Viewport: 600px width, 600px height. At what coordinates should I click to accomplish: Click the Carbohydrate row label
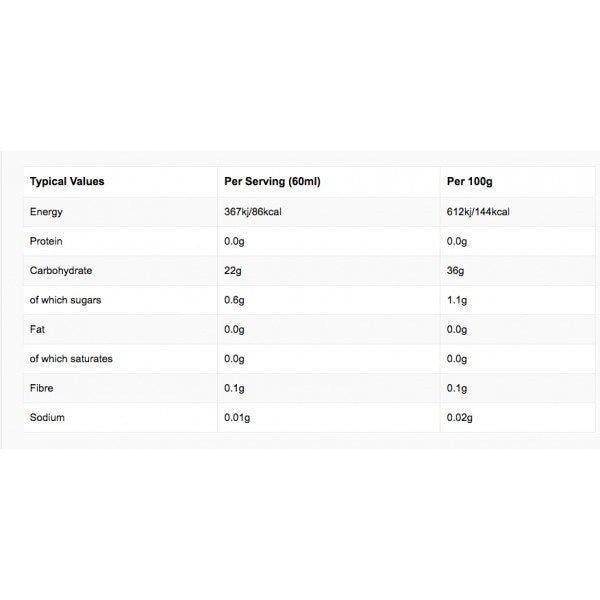point(62,270)
